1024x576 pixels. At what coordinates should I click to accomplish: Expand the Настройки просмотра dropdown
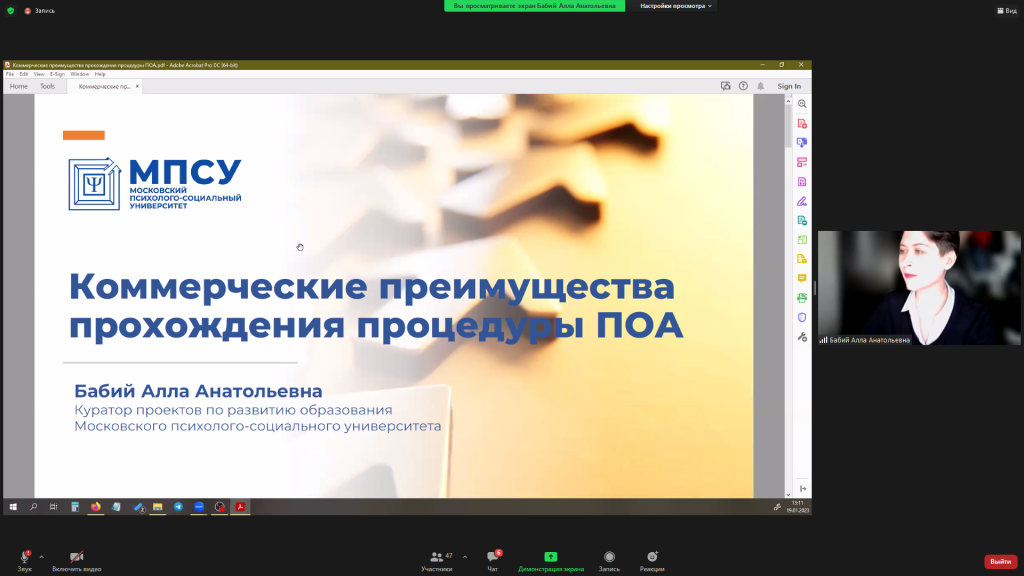[x=677, y=6]
